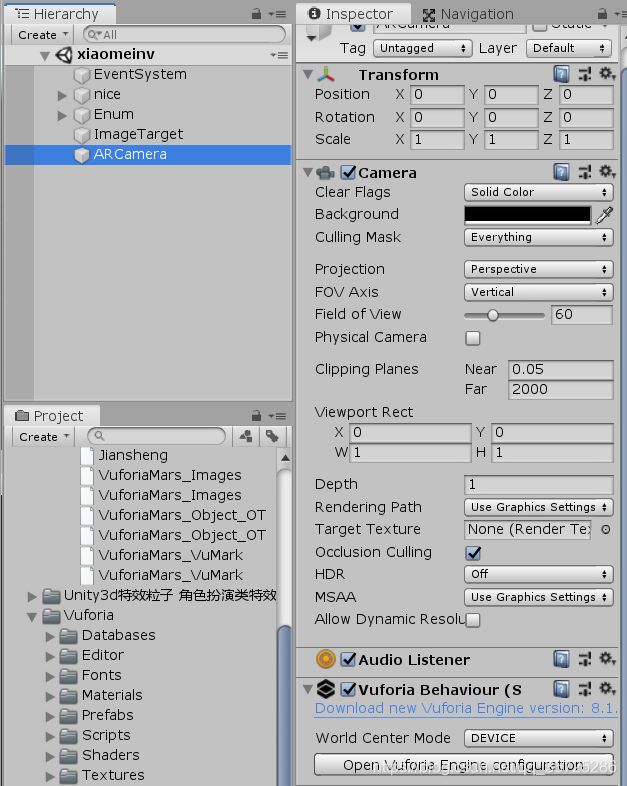
Task: Open Audio Listener gear menu
Action: click(x=607, y=659)
